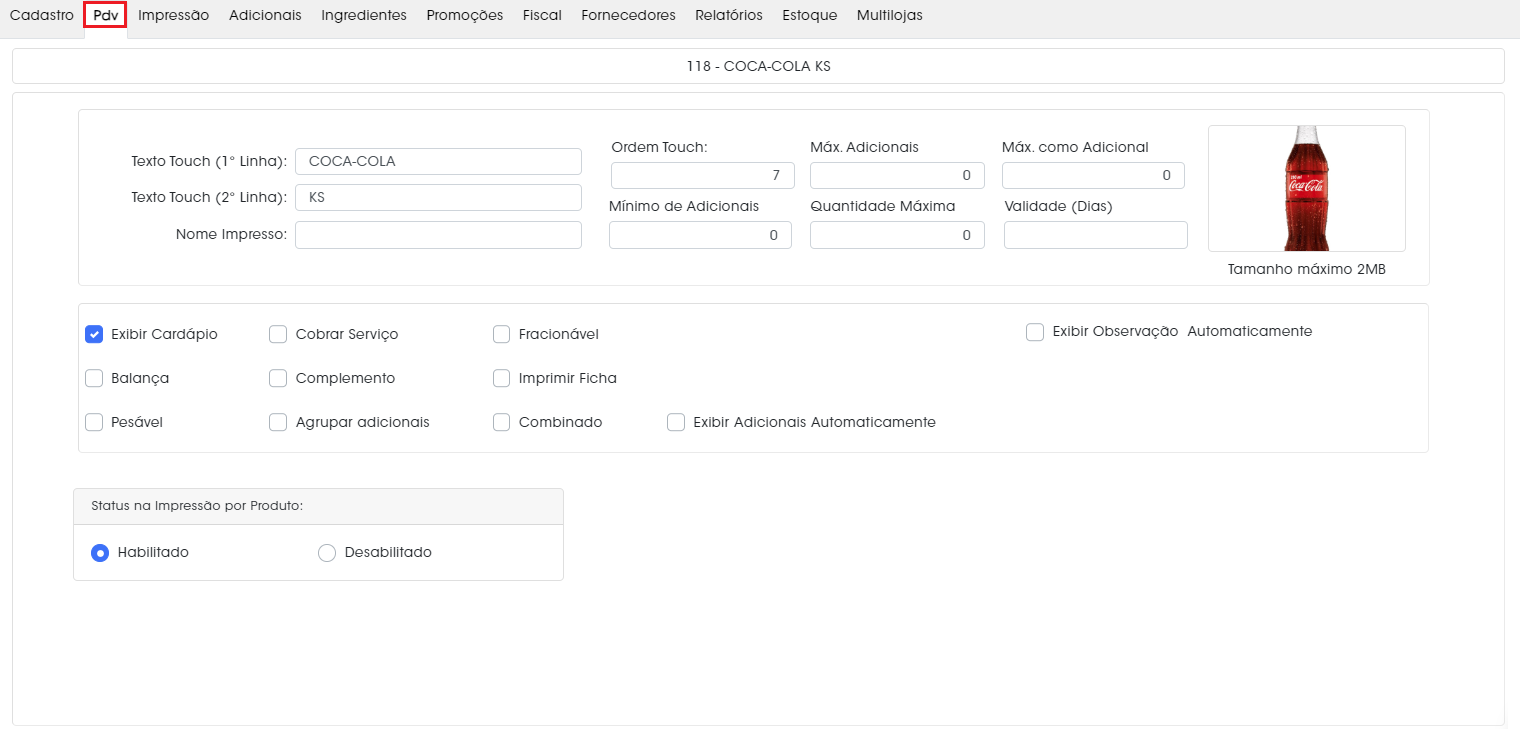Click the Validade (Dias) field
This screenshot has height=743, width=1520.
point(1096,235)
